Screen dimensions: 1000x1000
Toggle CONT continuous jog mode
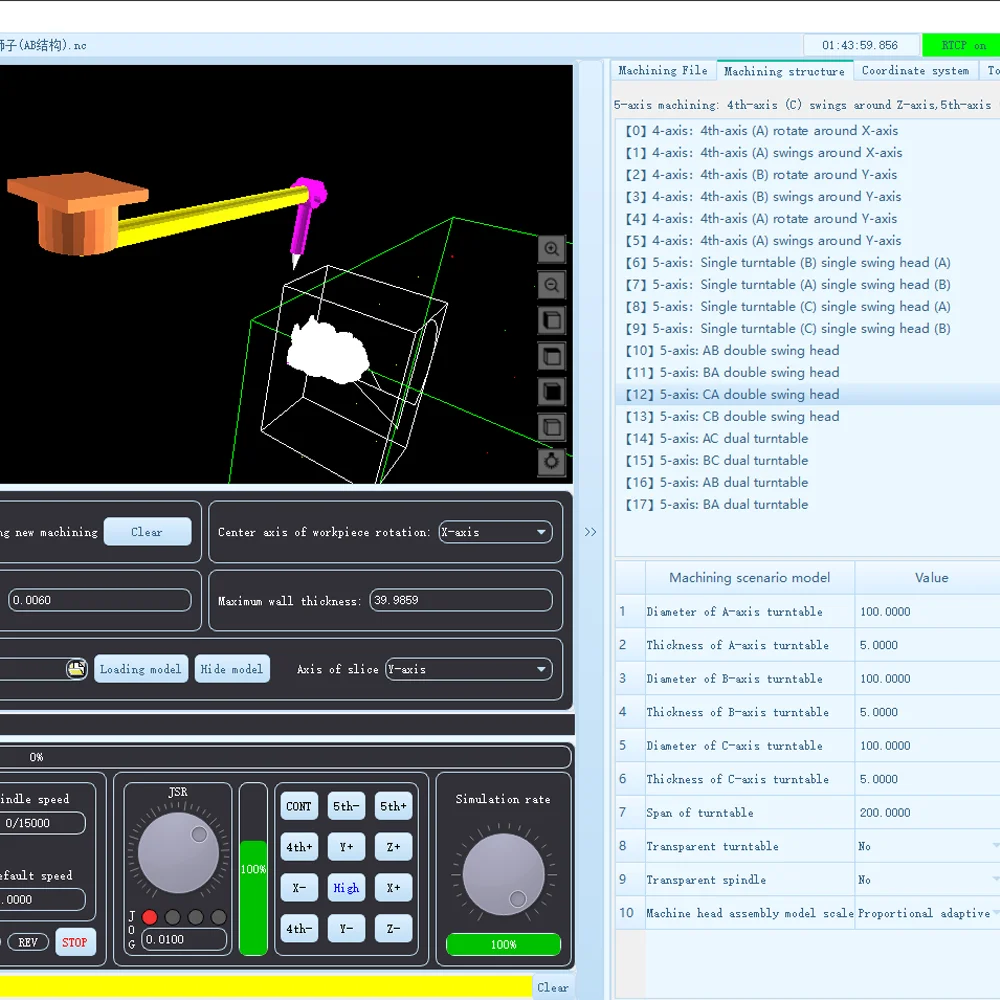[299, 806]
